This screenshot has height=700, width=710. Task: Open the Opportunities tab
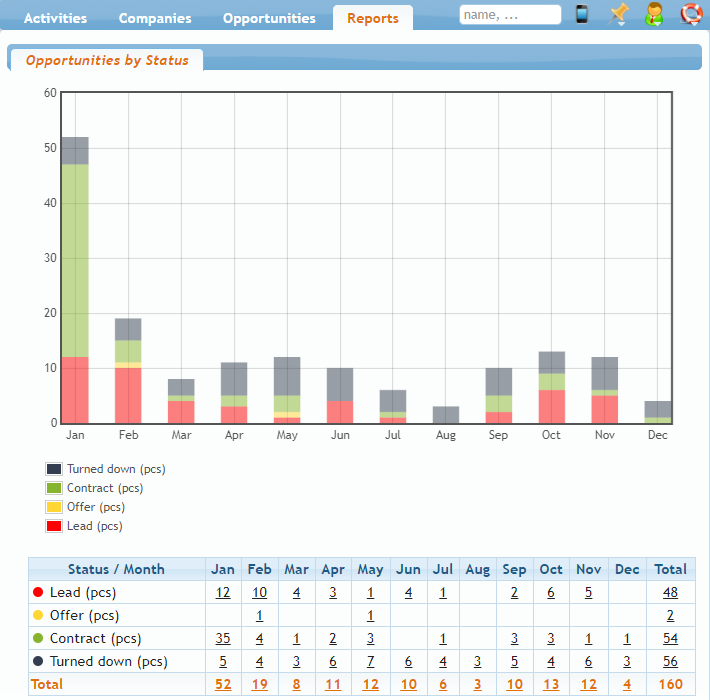coord(269,18)
